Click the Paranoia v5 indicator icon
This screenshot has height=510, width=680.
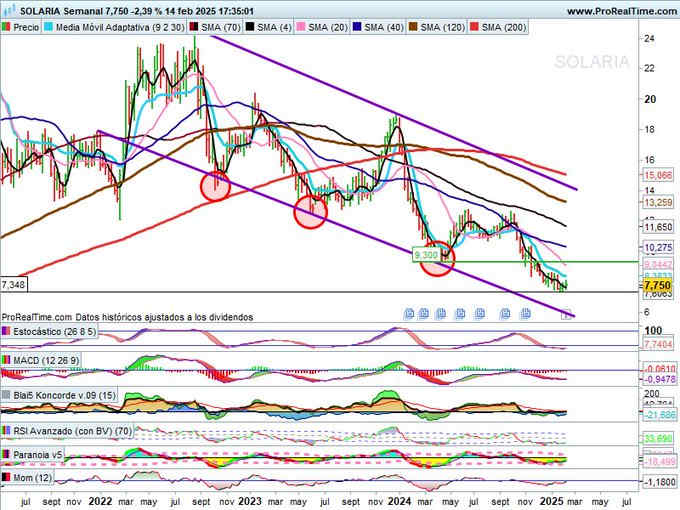point(6,454)
